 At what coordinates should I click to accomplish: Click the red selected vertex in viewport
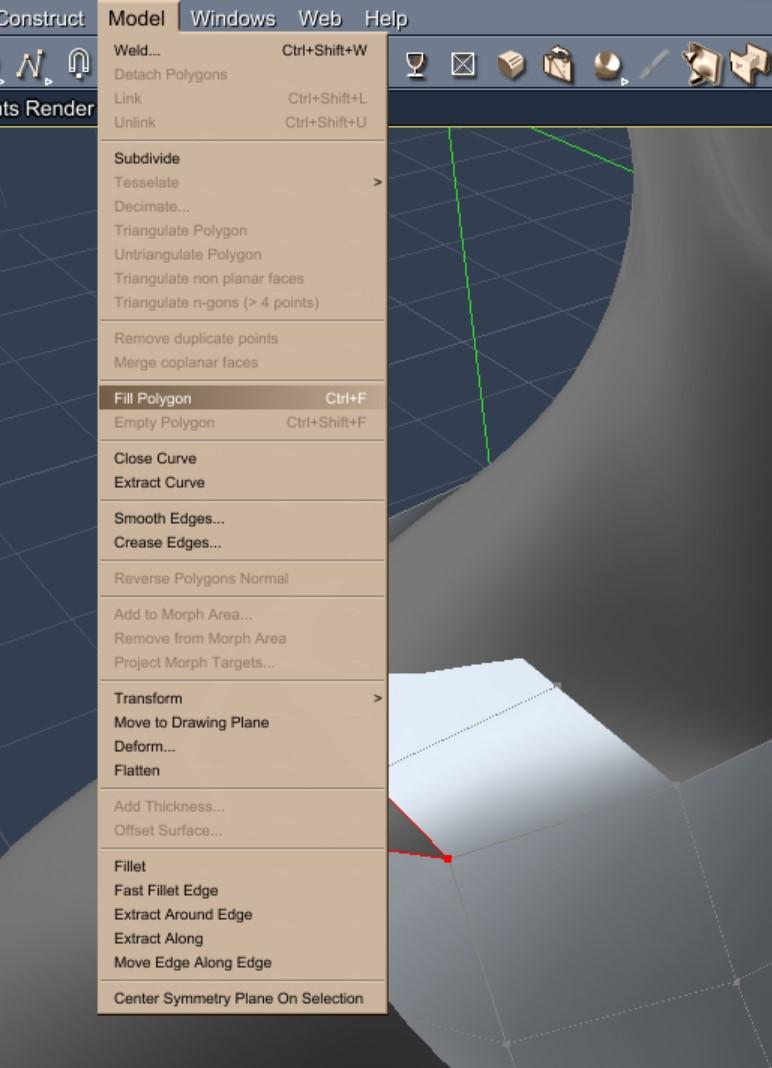coord(448,859)
